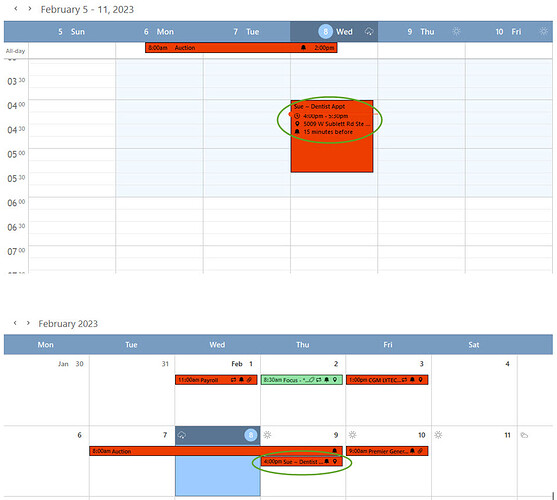The width and height of the screenshot is (557, 500).
Task: Click highlighted today cell number 8 in month view
Action: [251, 435]
